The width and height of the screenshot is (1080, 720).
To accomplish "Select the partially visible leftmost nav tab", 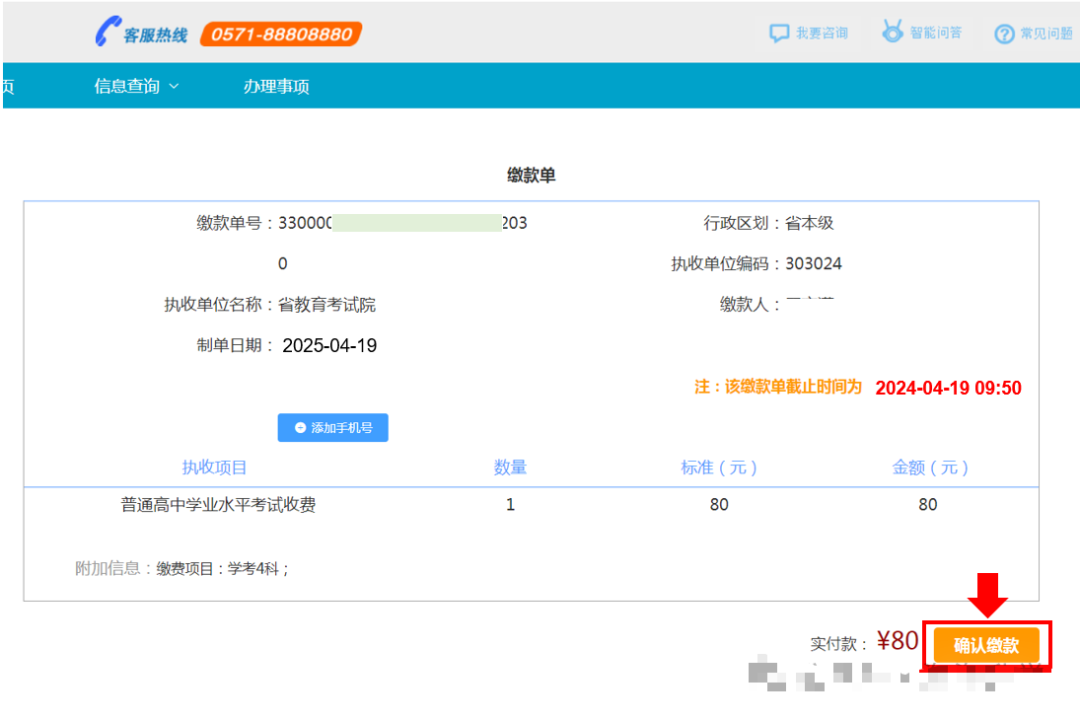I will (x=8, y=87).
